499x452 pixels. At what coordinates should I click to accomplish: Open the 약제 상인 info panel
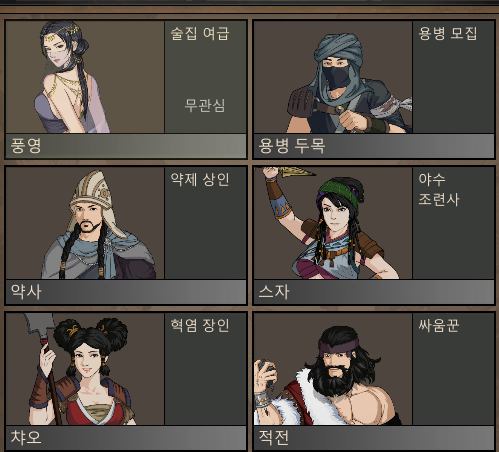click(x=206, y=223)
